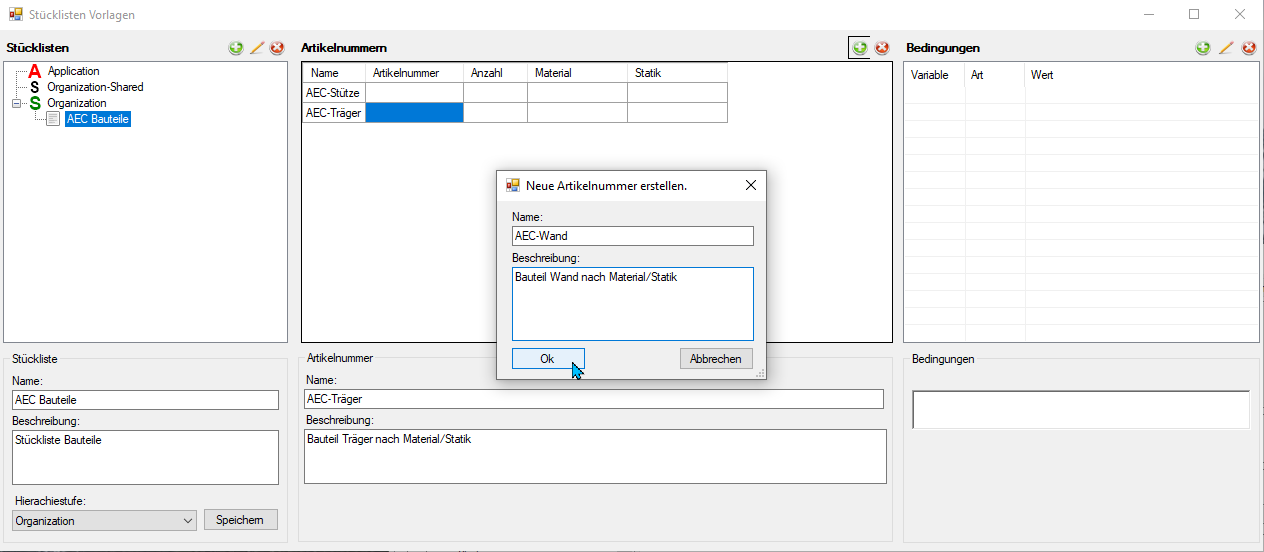Delete the selected Artikelnummer
Image resolution: width=1264 pixels, height=552 pixels.
882,47
